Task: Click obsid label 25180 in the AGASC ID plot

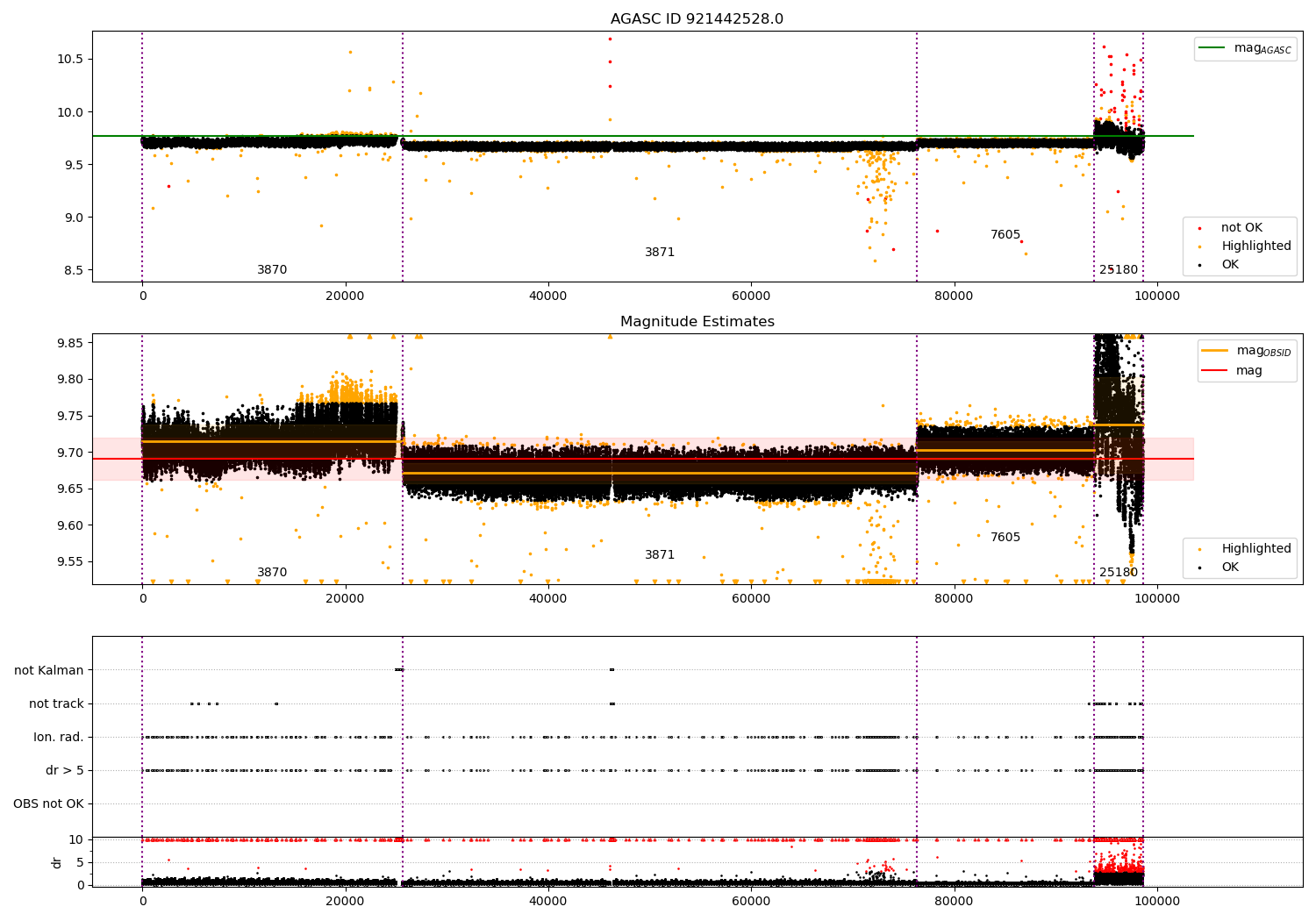Action: (x=1119, y=270)
